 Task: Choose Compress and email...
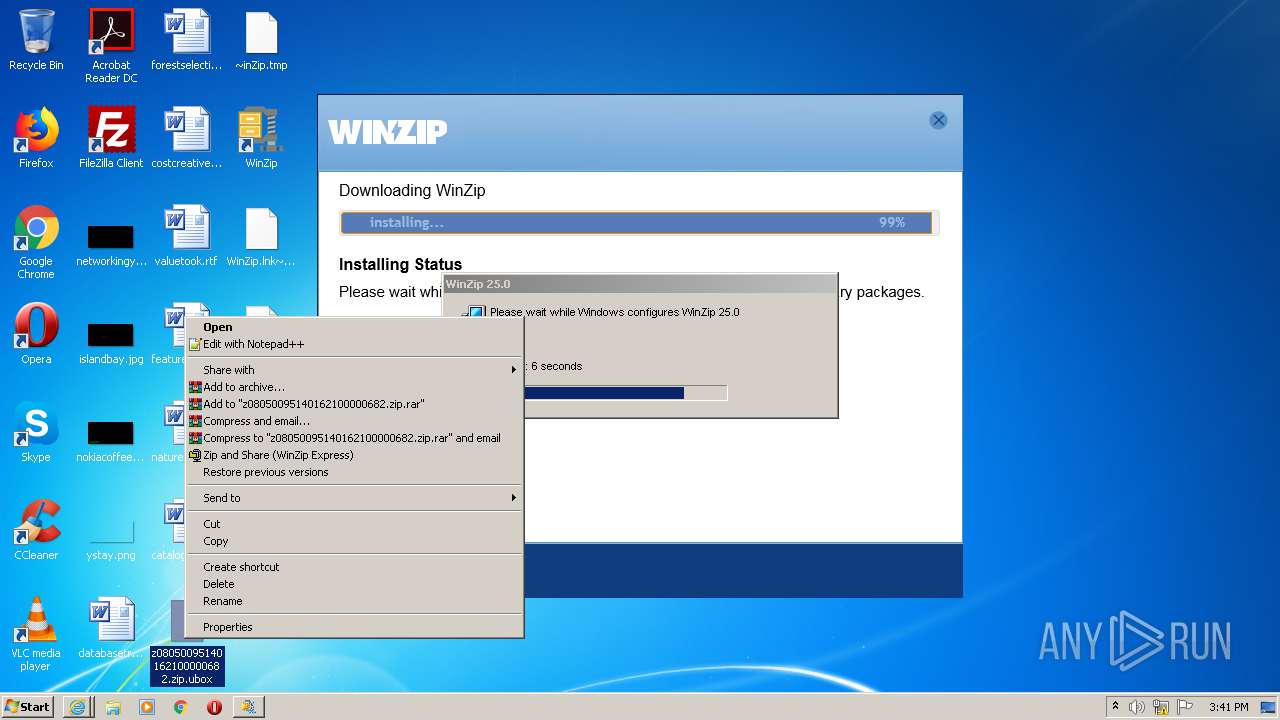pyautogui.click(x=354, y=421)
